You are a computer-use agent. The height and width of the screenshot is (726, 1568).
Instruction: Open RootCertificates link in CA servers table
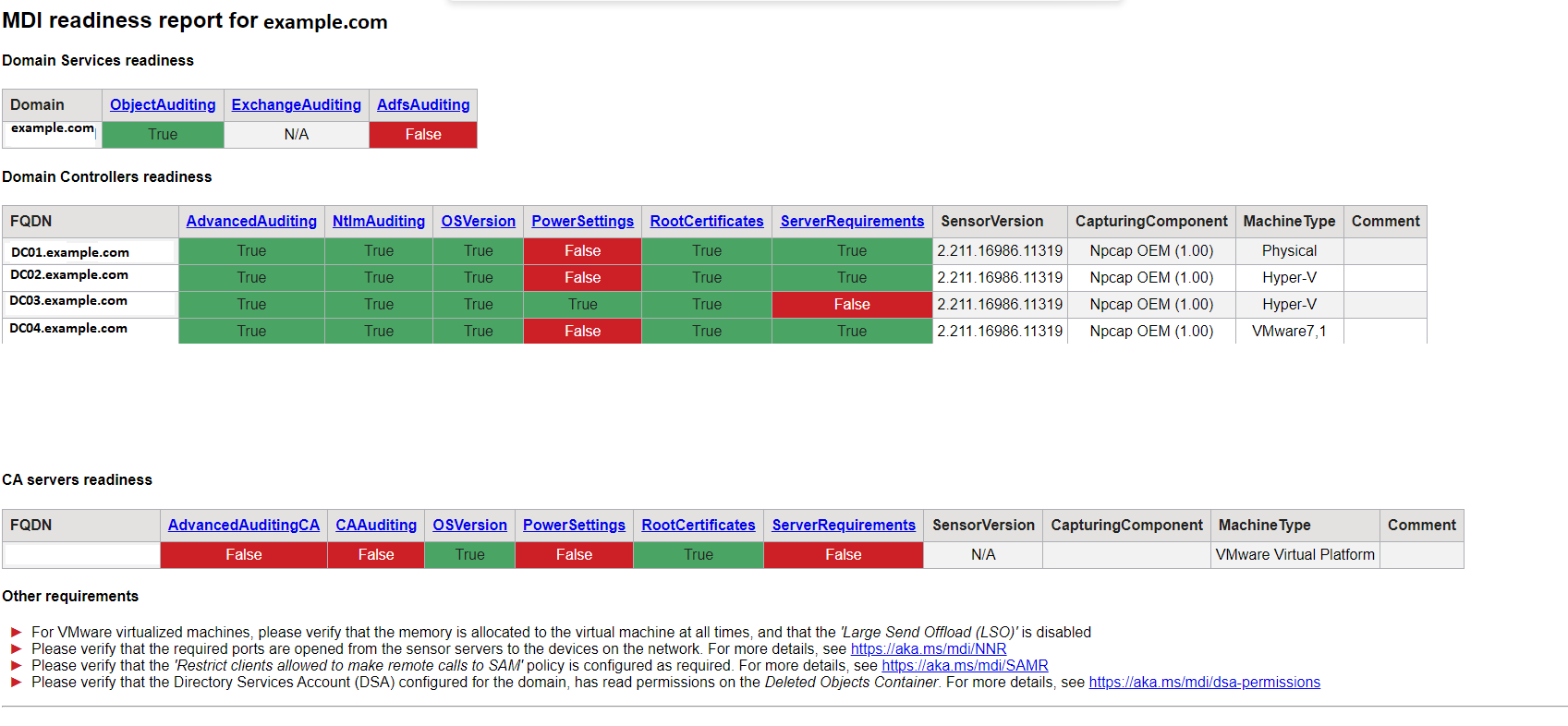[699, 526]
